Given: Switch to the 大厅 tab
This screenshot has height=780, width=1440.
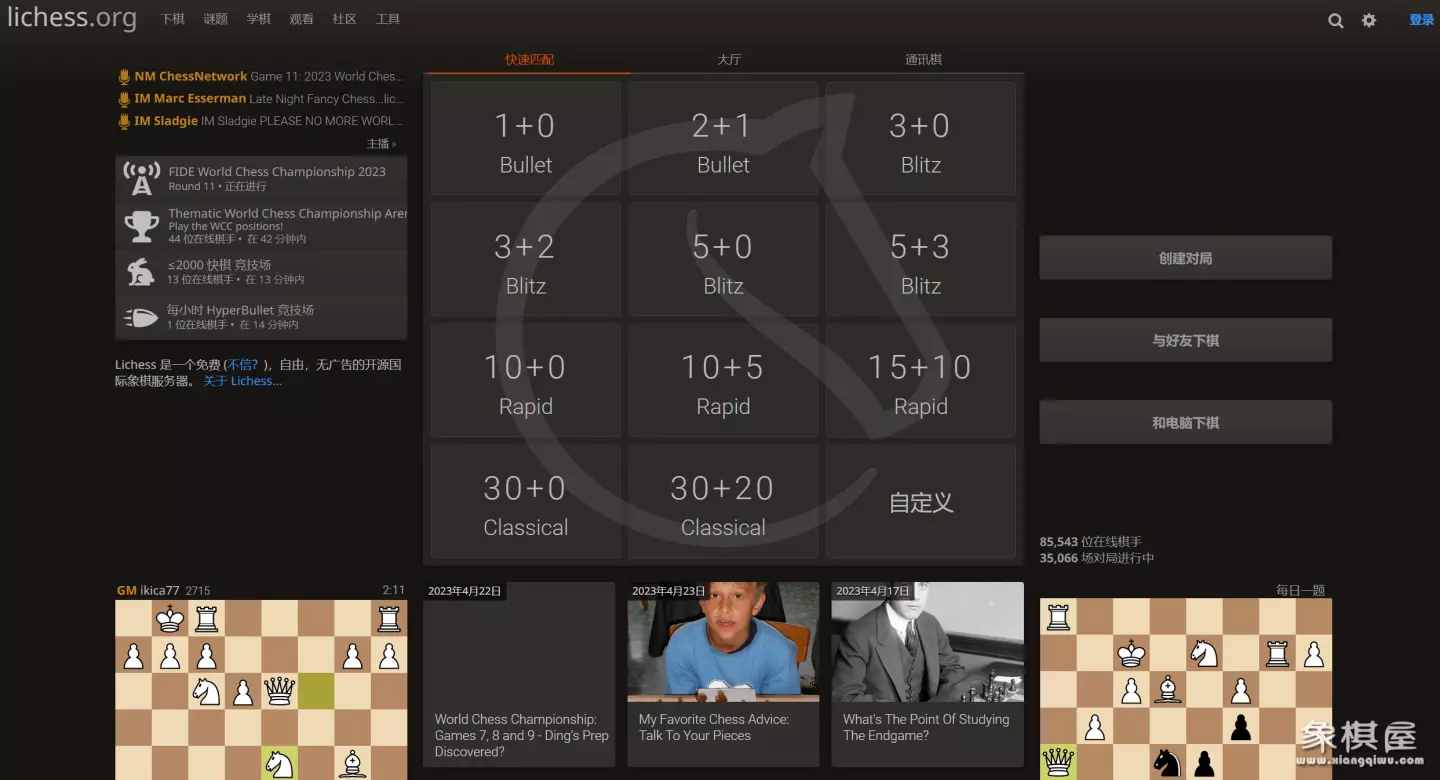Looking at the screenshot, I should tap(729, 60).
